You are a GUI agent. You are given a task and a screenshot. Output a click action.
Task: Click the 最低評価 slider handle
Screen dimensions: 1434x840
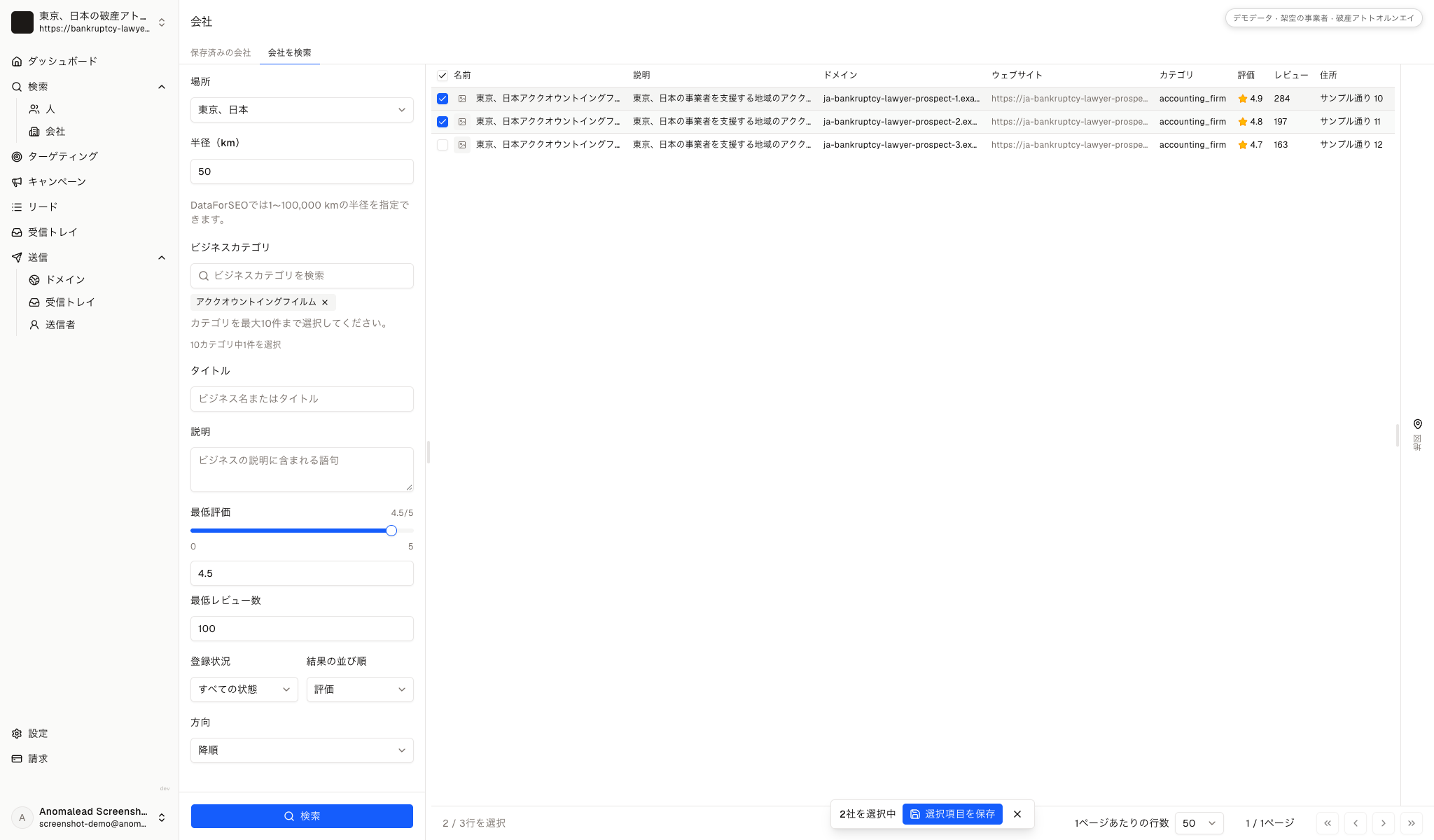pyautogui.click(x=391, y=531)
